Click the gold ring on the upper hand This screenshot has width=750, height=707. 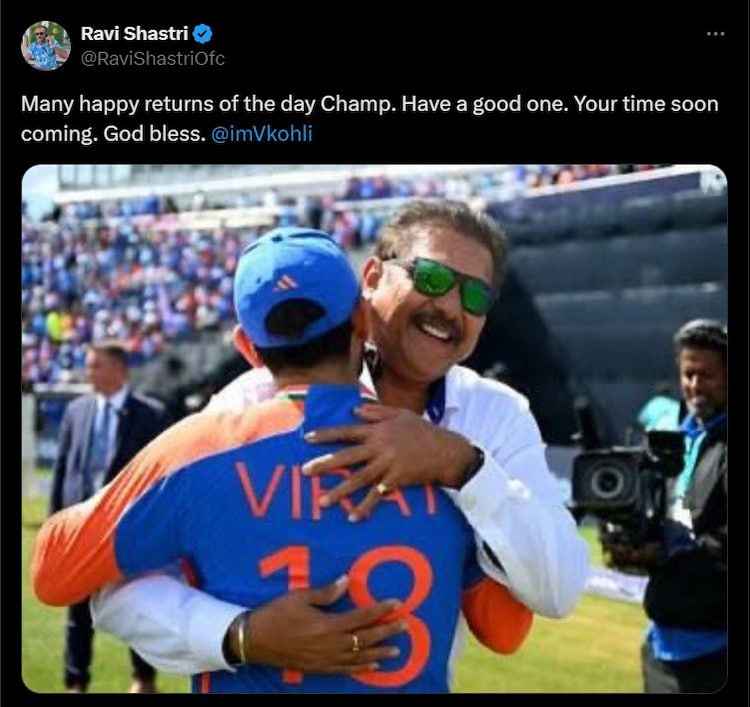pos(383,489)
